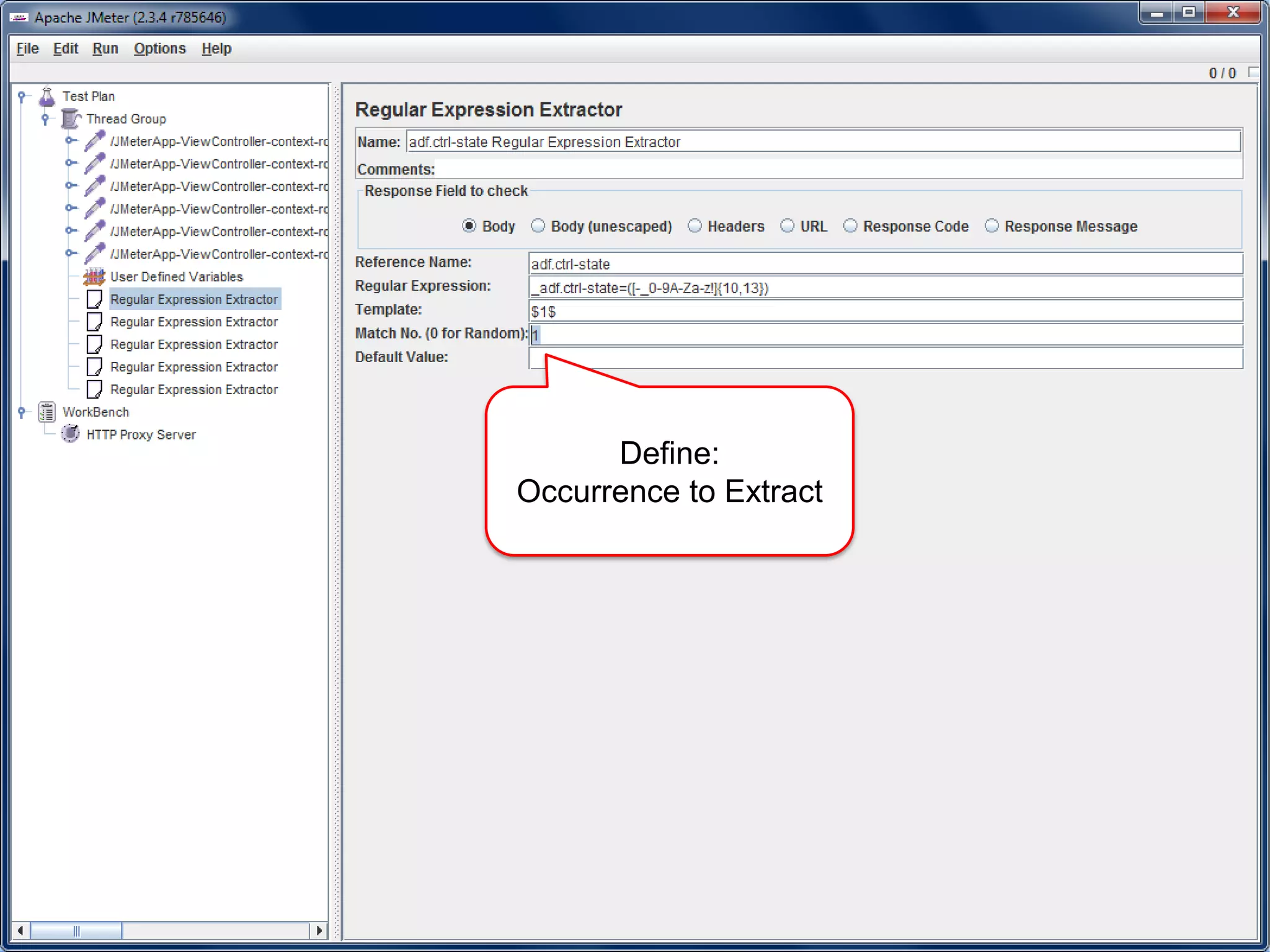Click the 0 / 0 thread counter
This screenshot has width=1270, height=952.
click(x=1223, y=73)
